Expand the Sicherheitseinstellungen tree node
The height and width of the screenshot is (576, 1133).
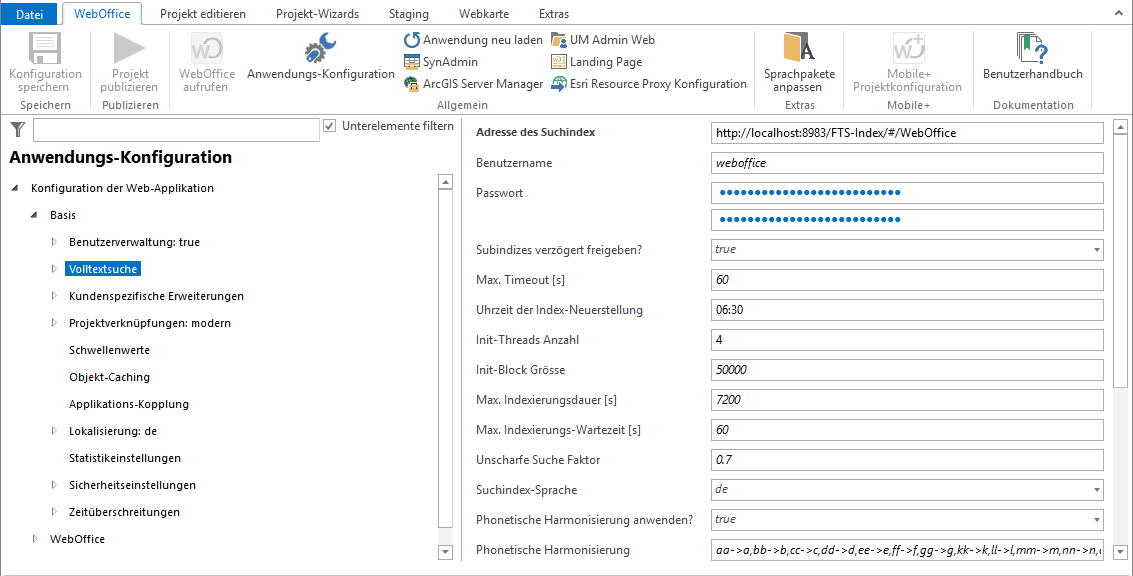tap(55, 485)
